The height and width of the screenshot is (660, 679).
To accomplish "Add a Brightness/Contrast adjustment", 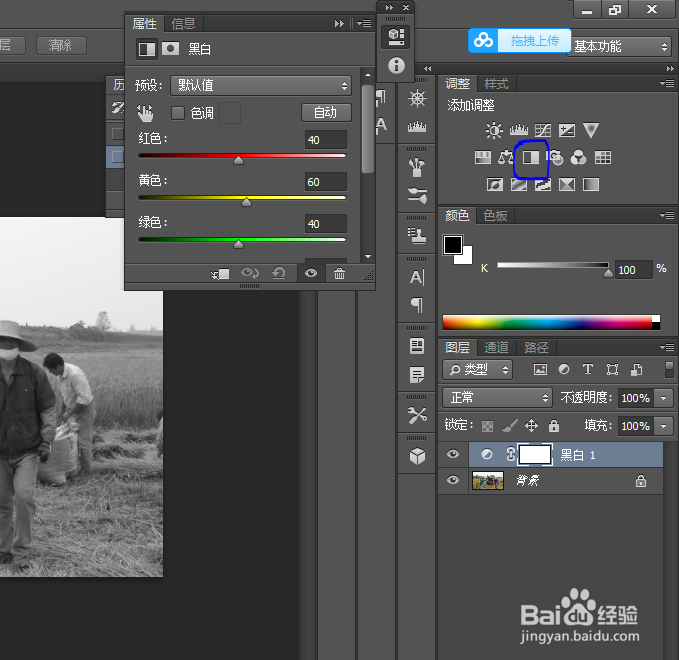I will (494, 130).
